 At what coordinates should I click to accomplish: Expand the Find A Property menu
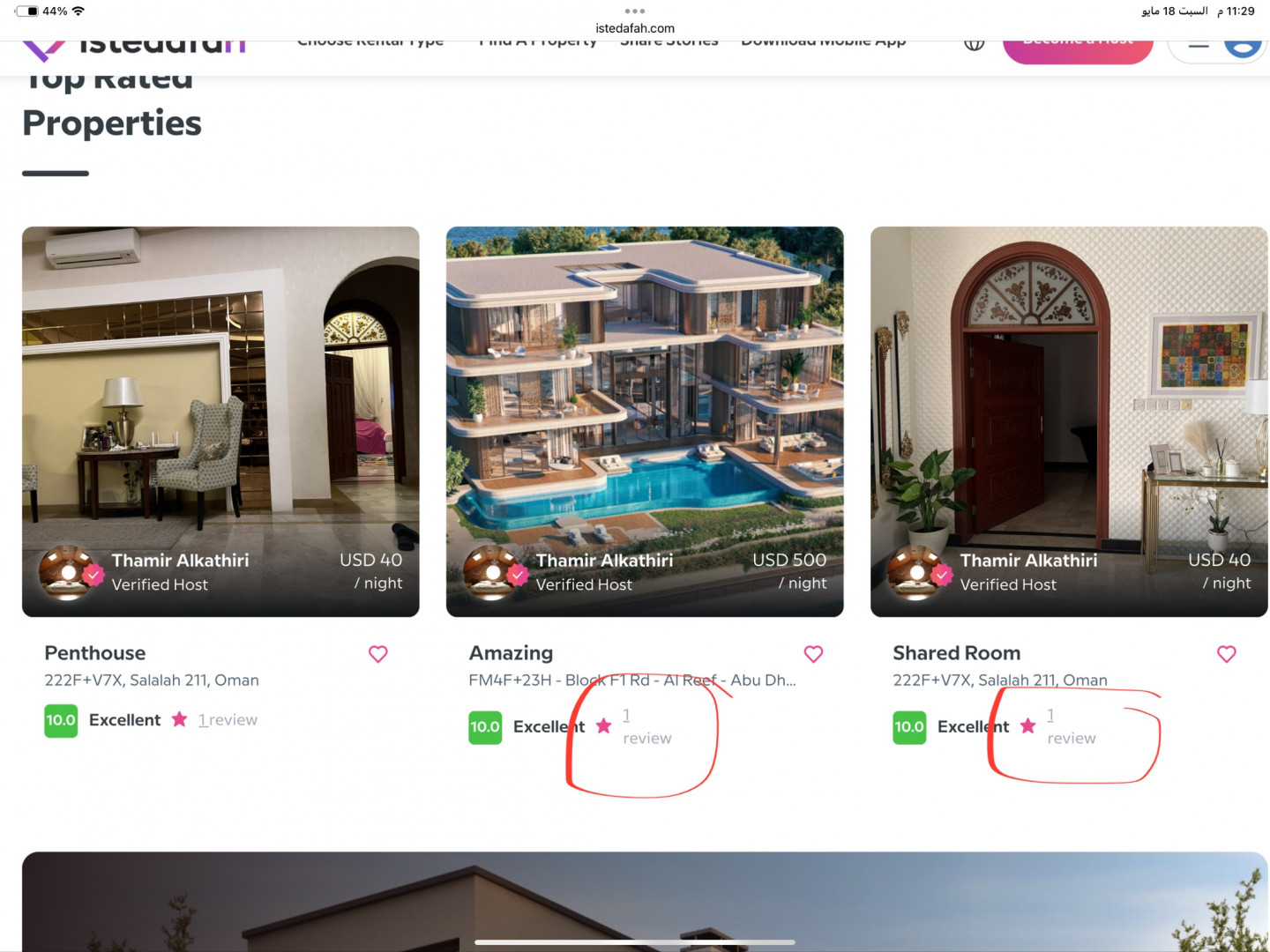(538, 42)
